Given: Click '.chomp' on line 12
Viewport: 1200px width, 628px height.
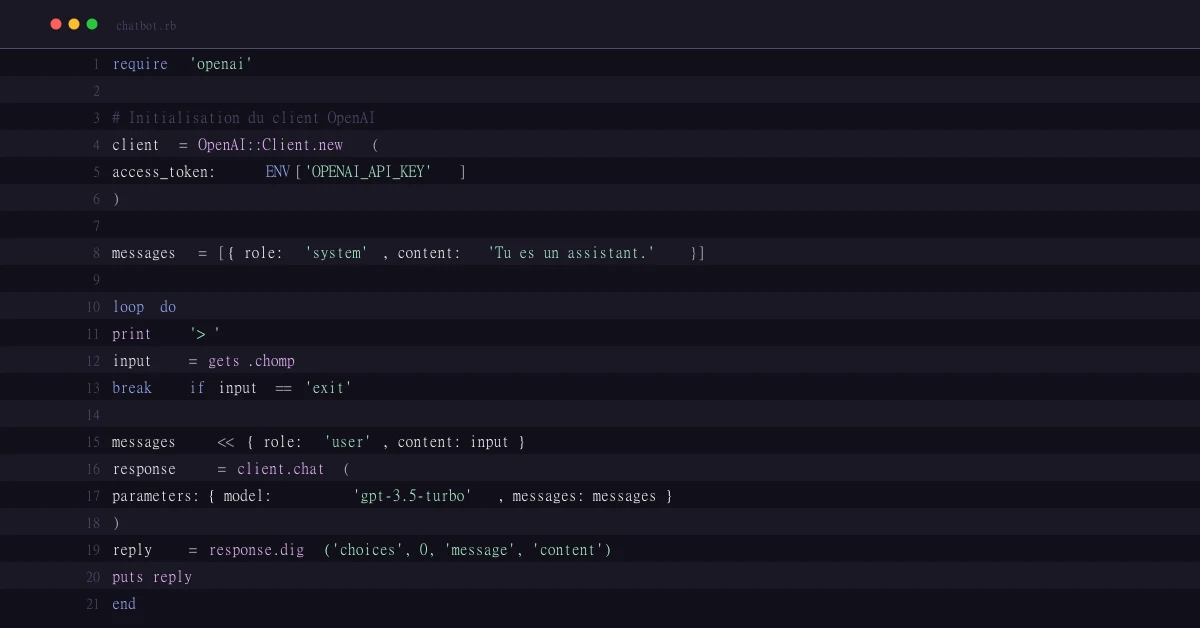Looking at the screenshot, I should click(x=271, y=361).
